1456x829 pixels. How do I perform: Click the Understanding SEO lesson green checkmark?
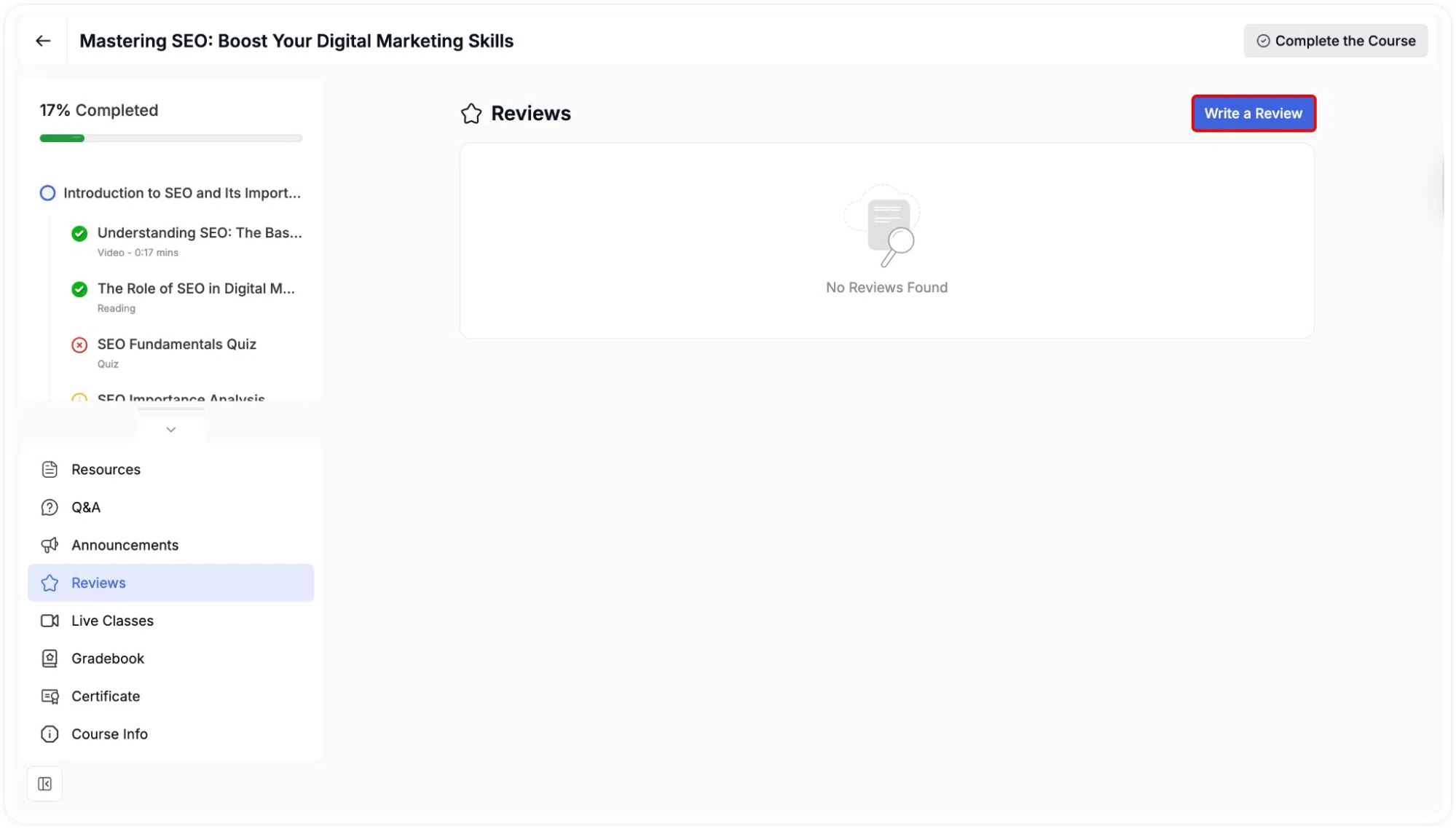79,233
